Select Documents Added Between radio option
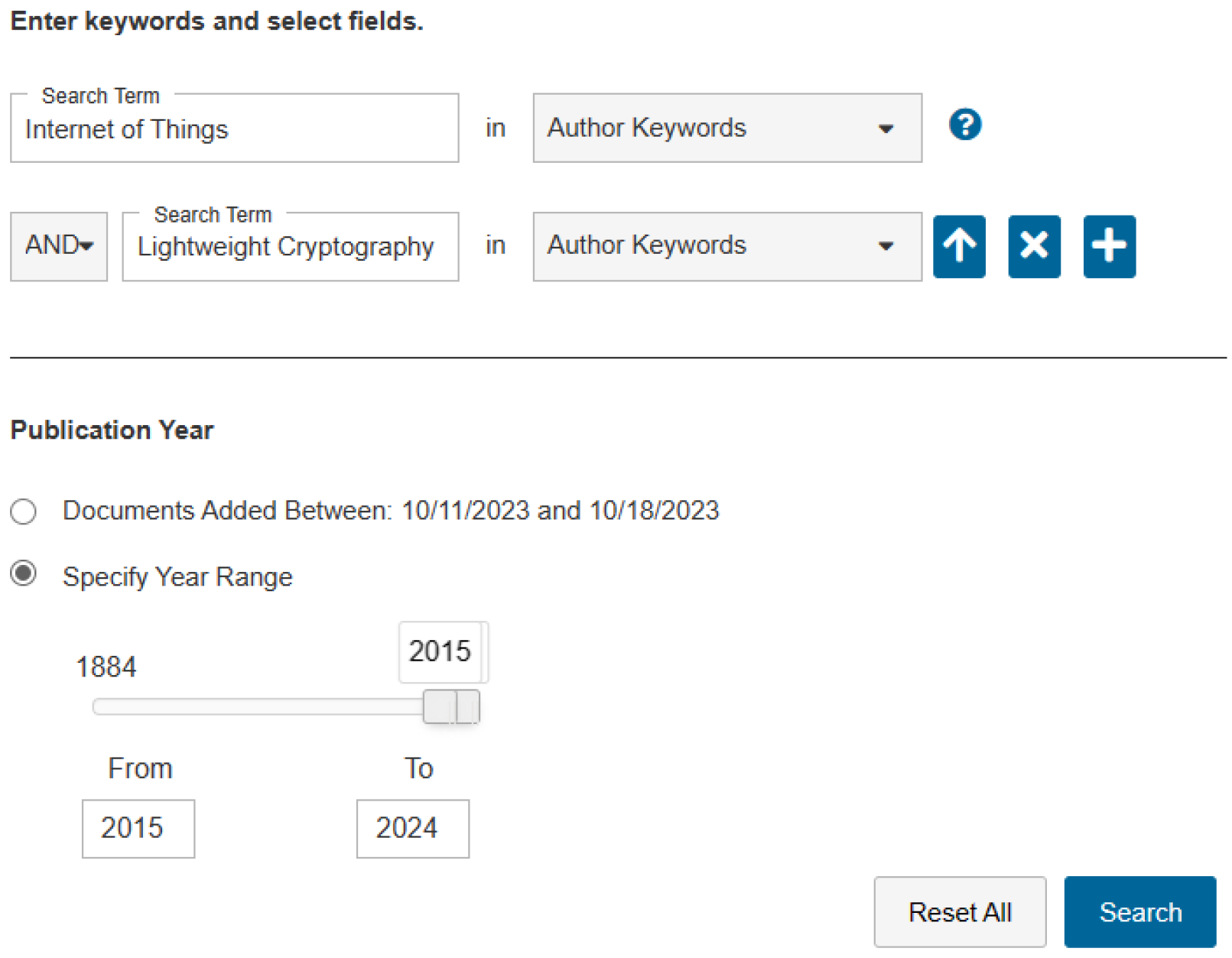 coord(24,511)
